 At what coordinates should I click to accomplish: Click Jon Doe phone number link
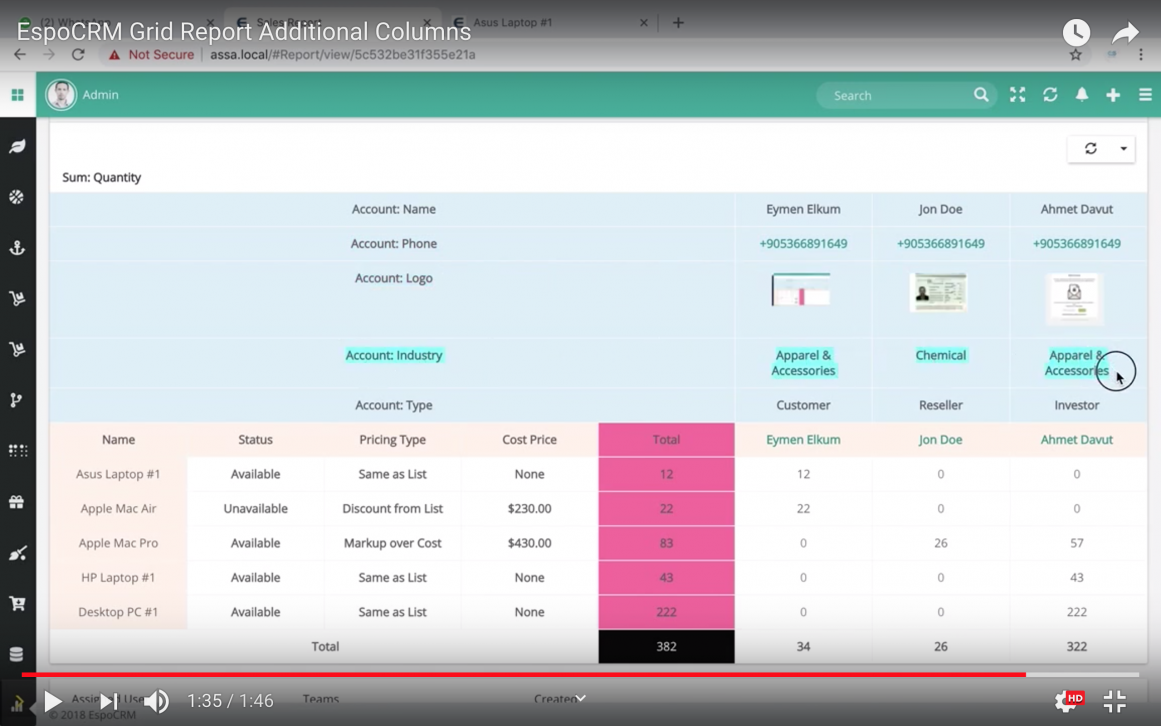(940, 243)
